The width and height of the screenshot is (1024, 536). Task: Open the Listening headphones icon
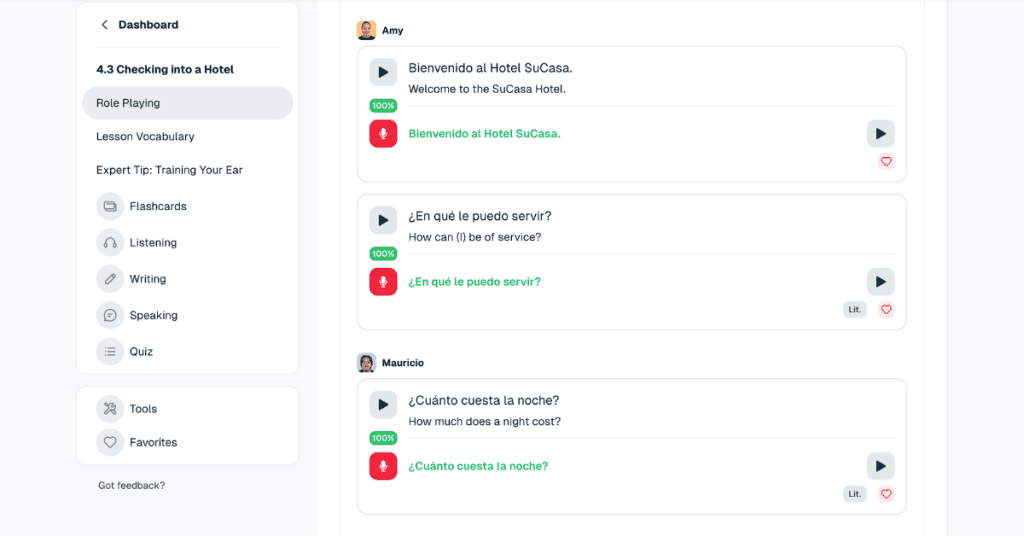pyautogui.click(x=110, y=243)
